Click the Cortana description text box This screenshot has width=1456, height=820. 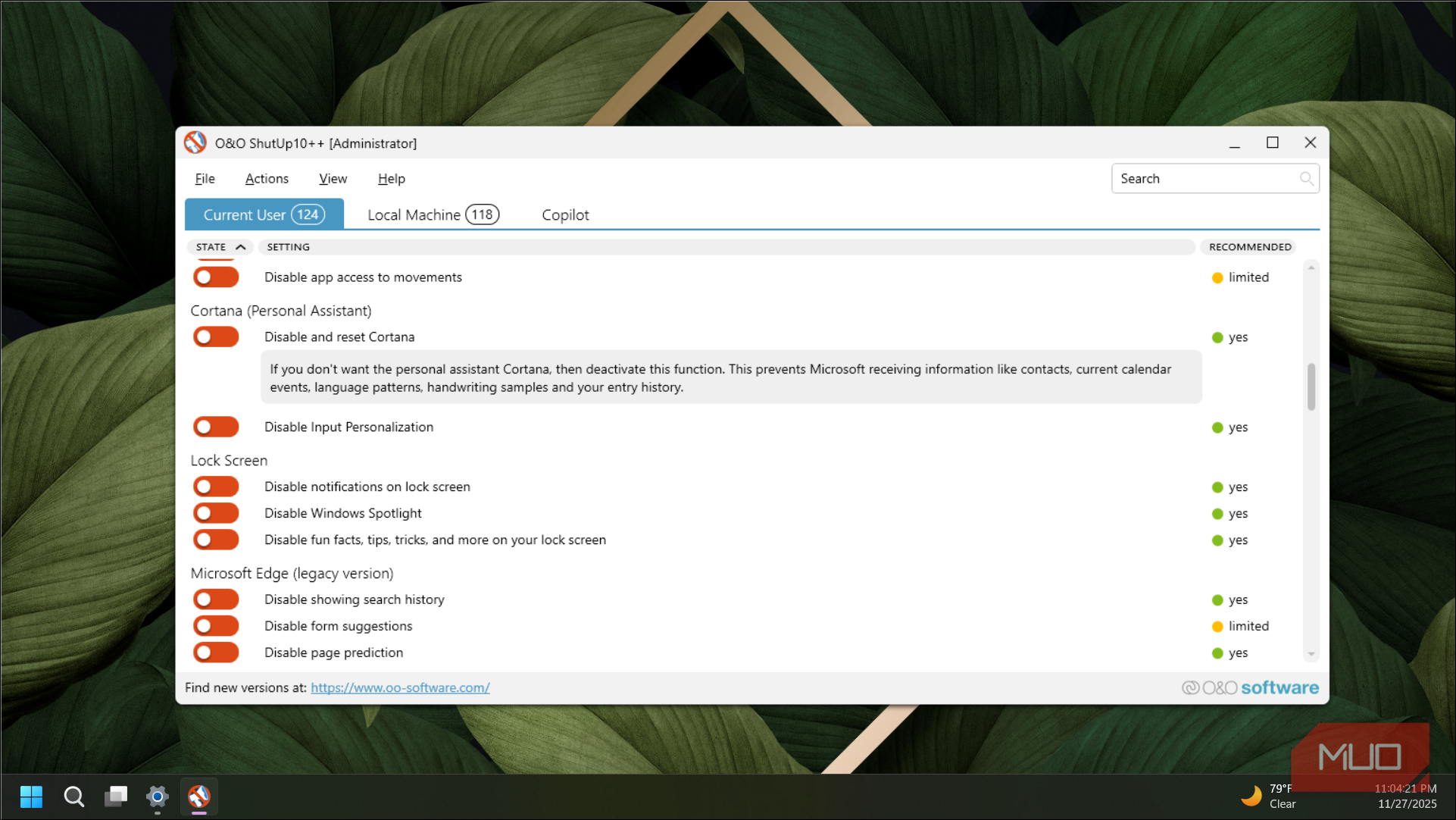(x=731, y=377)
